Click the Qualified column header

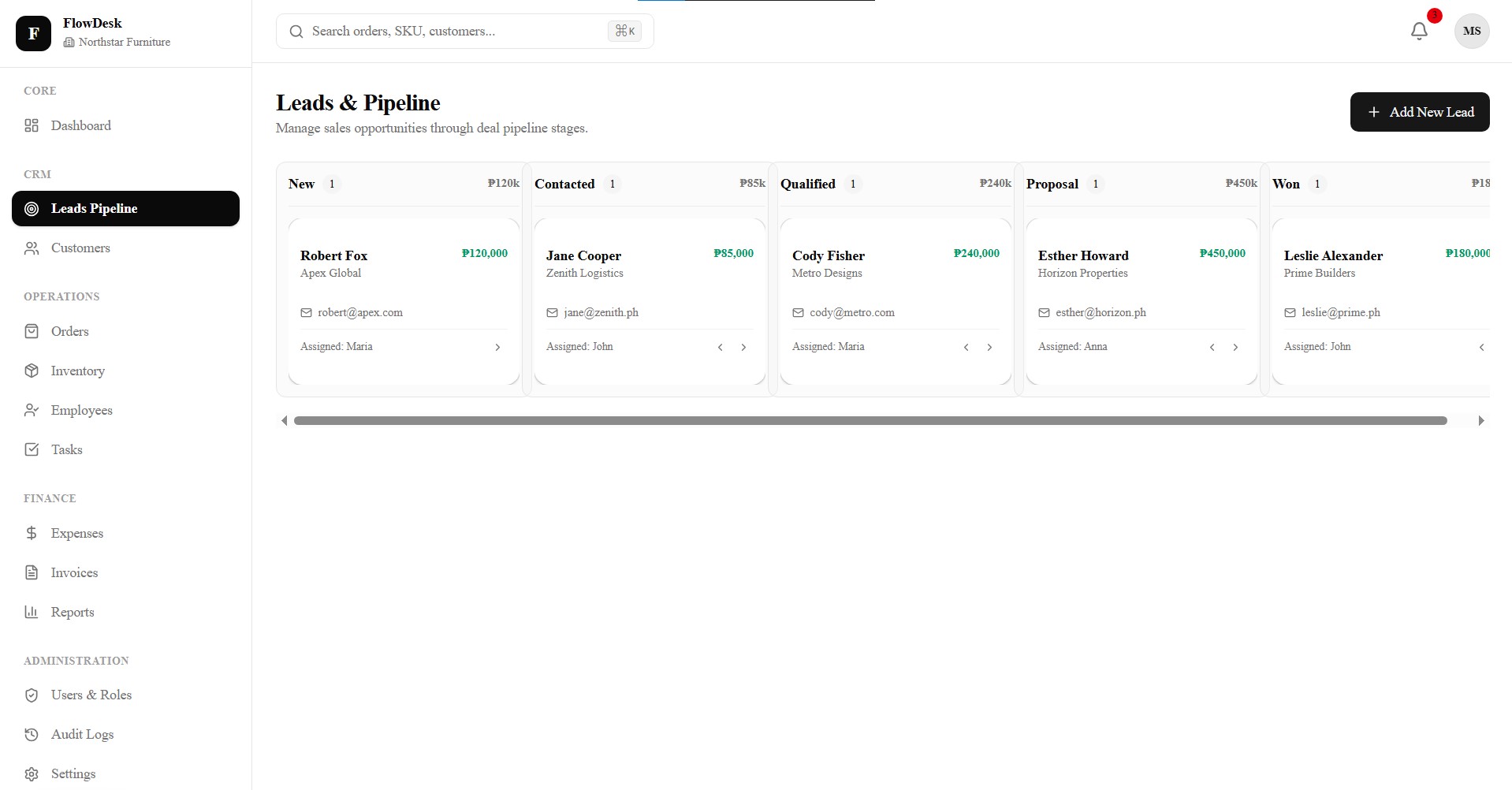tap(896, 184)
